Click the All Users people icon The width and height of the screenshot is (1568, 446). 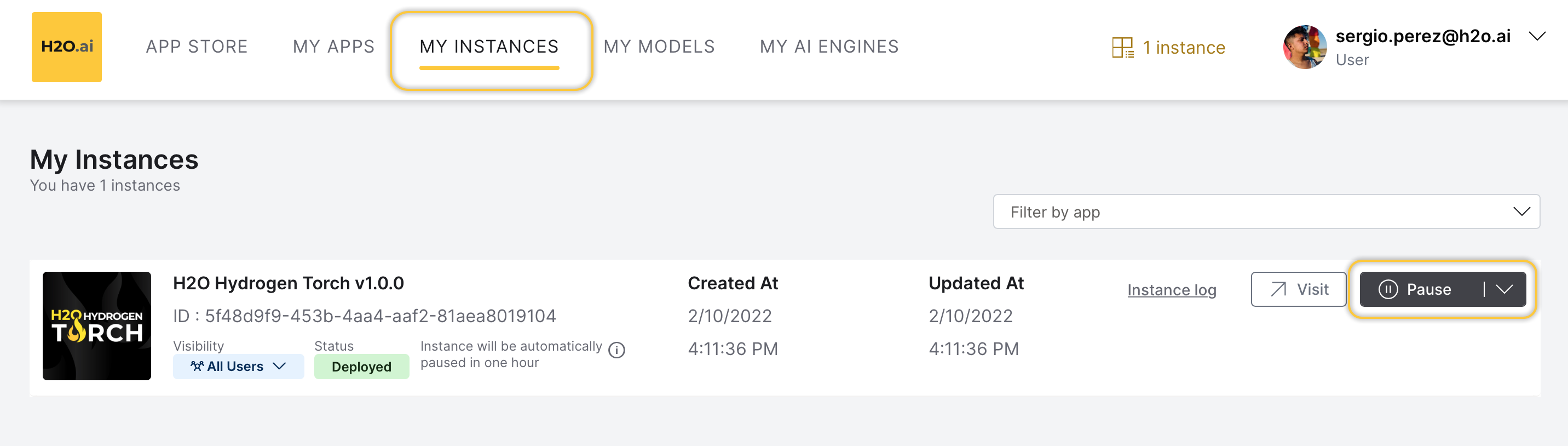[197, 366]
